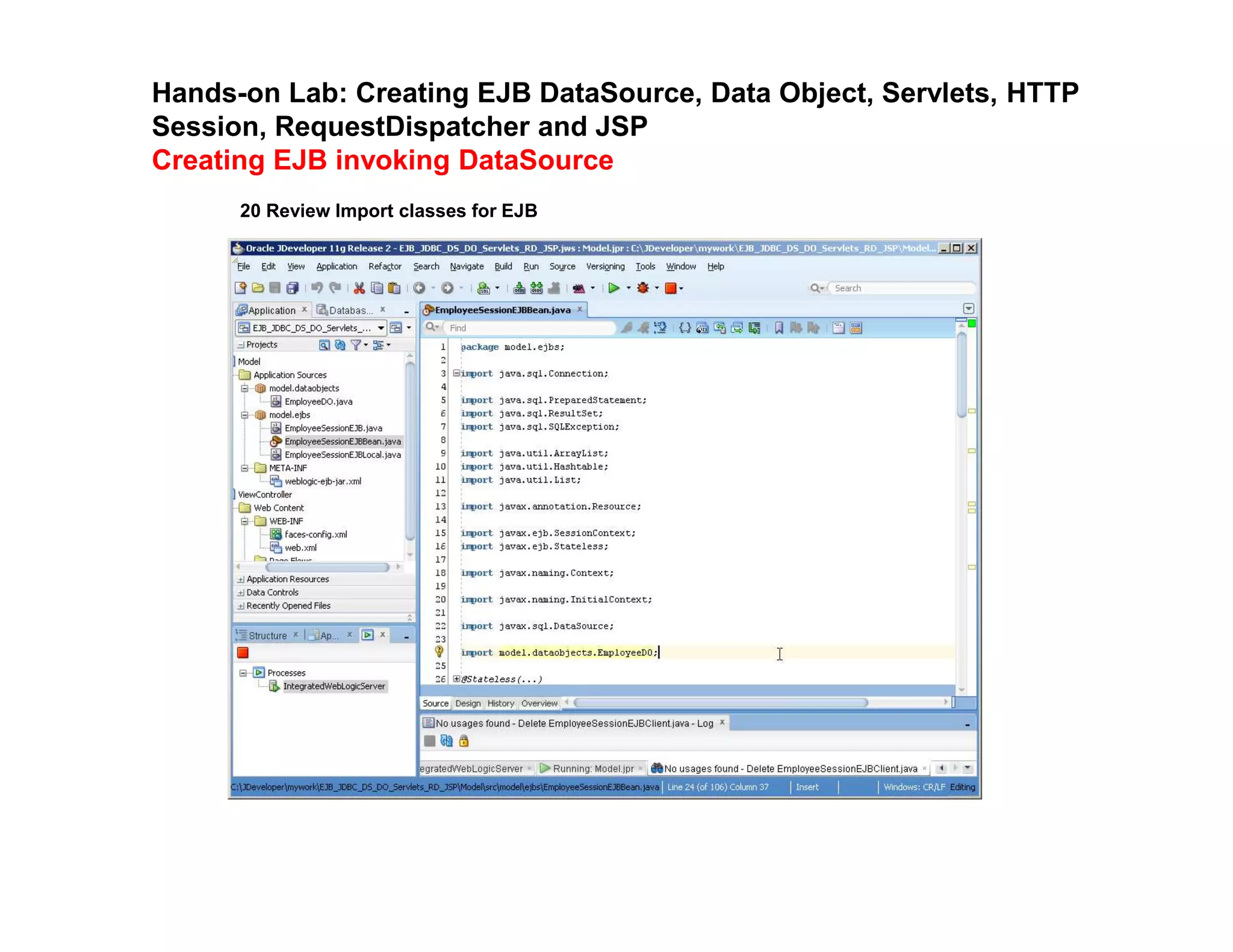The image size is (1233, 952).
Task: Click the Back navigation arrow icon
Action: coord(420,288)
